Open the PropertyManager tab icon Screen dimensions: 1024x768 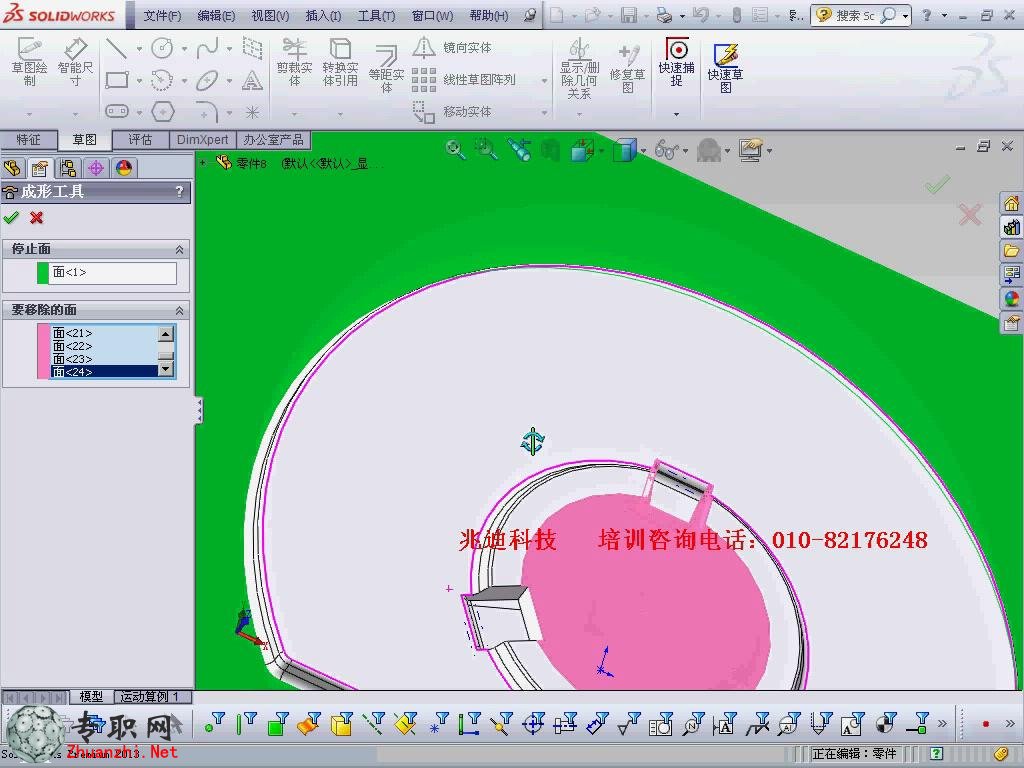[x=40, y=168]
